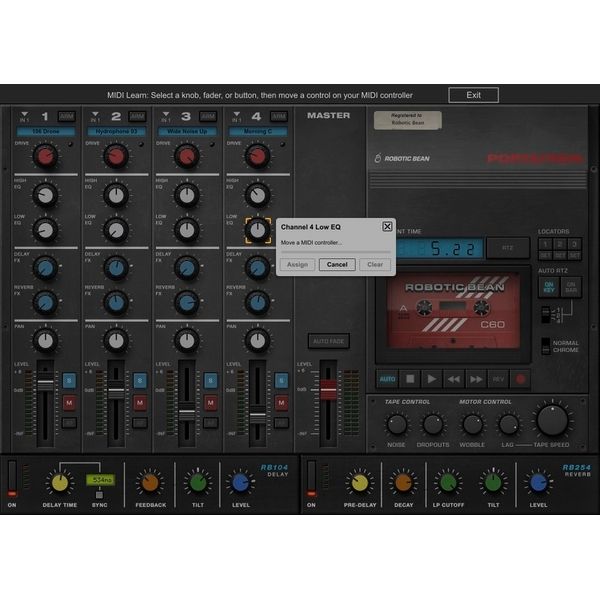
Task: Select channel 1 Drive knob
Action: (46, 156)
